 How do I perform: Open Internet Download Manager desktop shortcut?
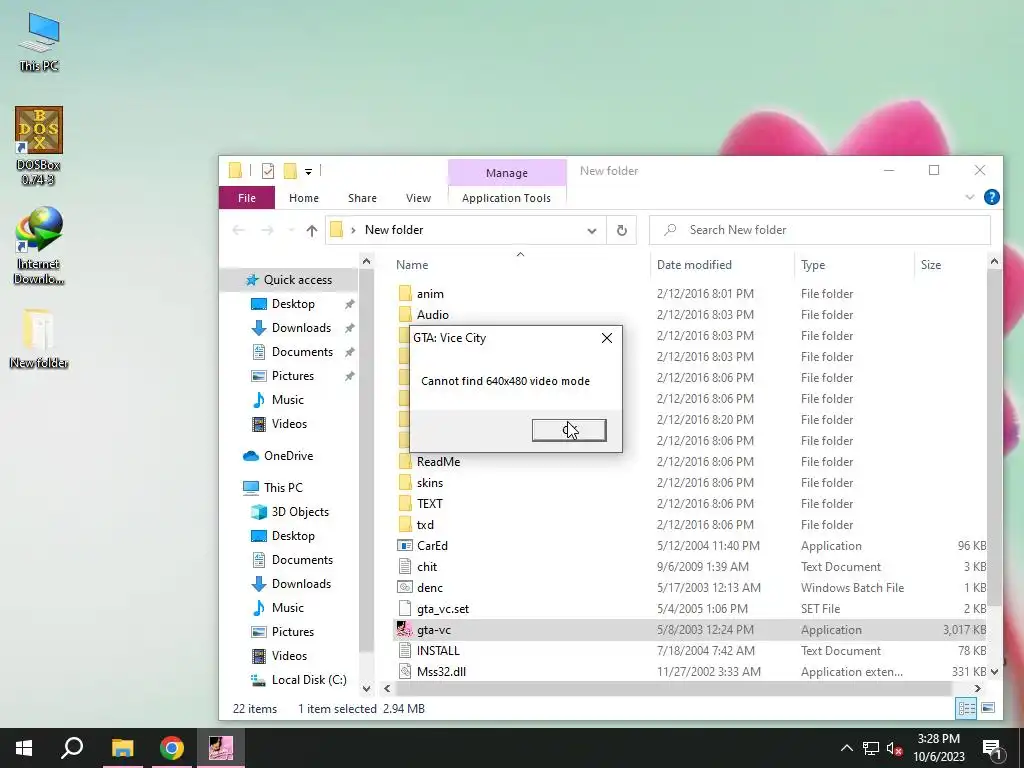click(39, 246)
